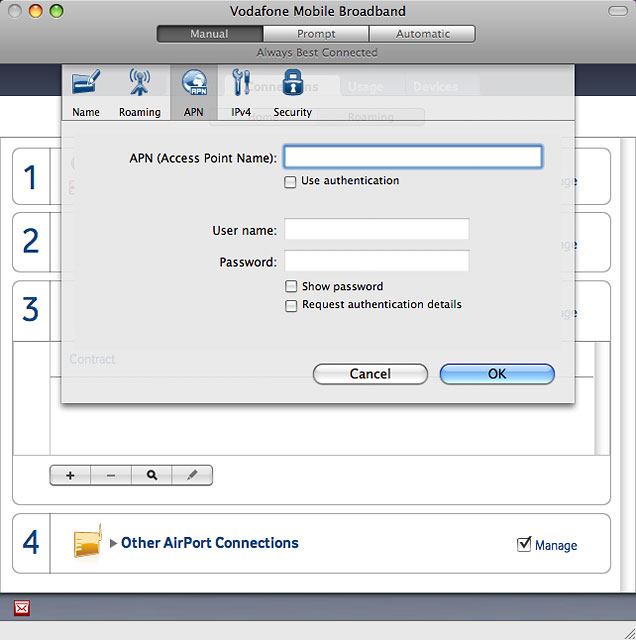The height and width of the screenshot is (640, 636).
Task: Click the red envelope status icon
Action: 22,608
